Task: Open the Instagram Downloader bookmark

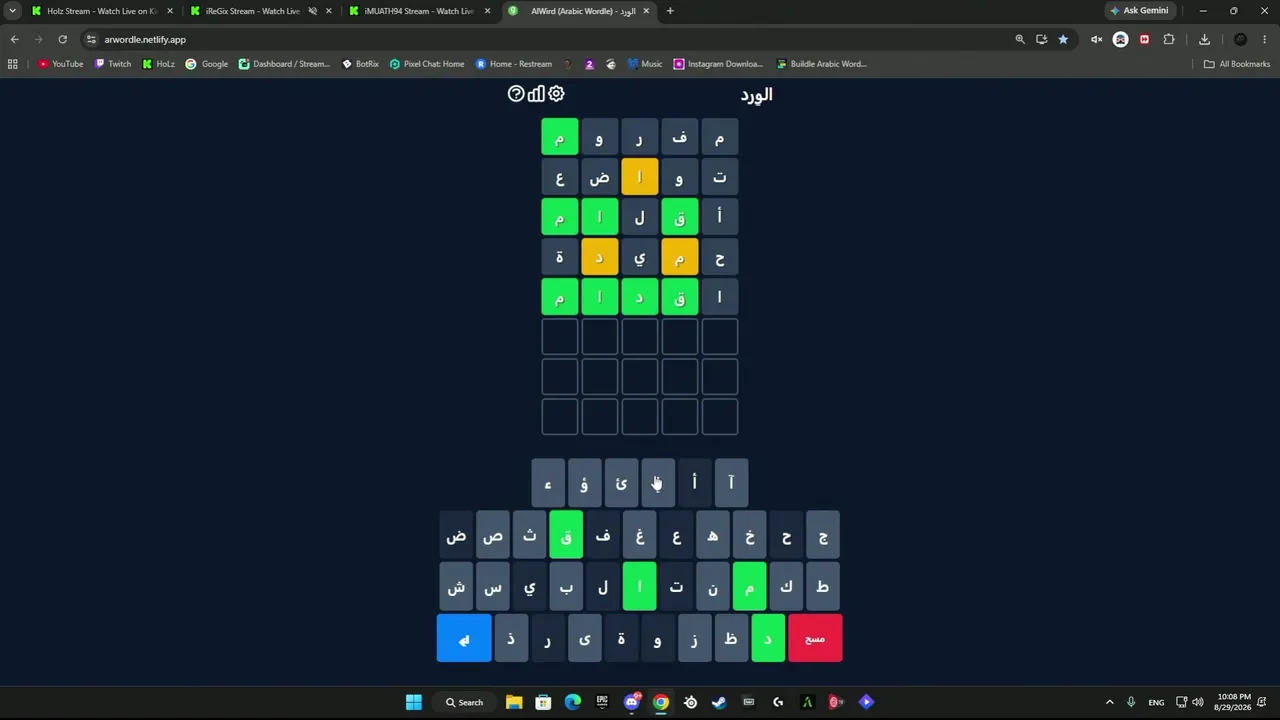Action: pos(718,64)
